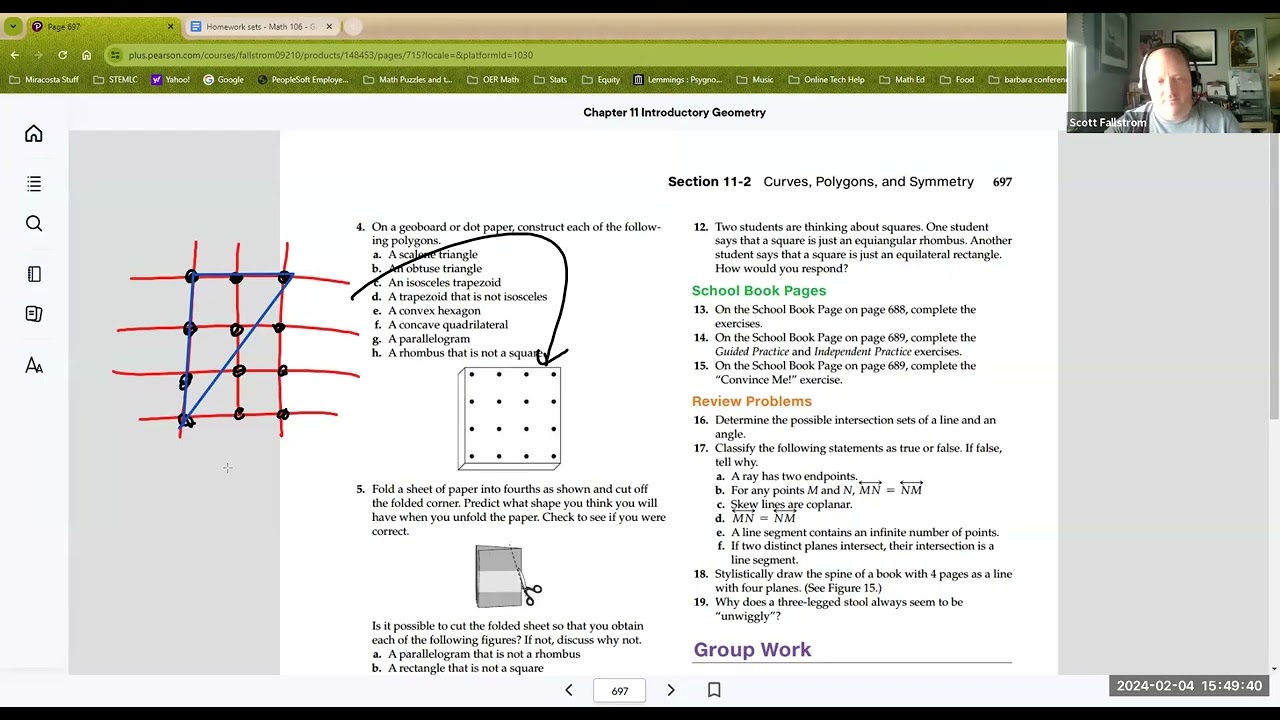Go to the previous page arrow
This screenshot has width=1280, height=720.
click(569, 690)
